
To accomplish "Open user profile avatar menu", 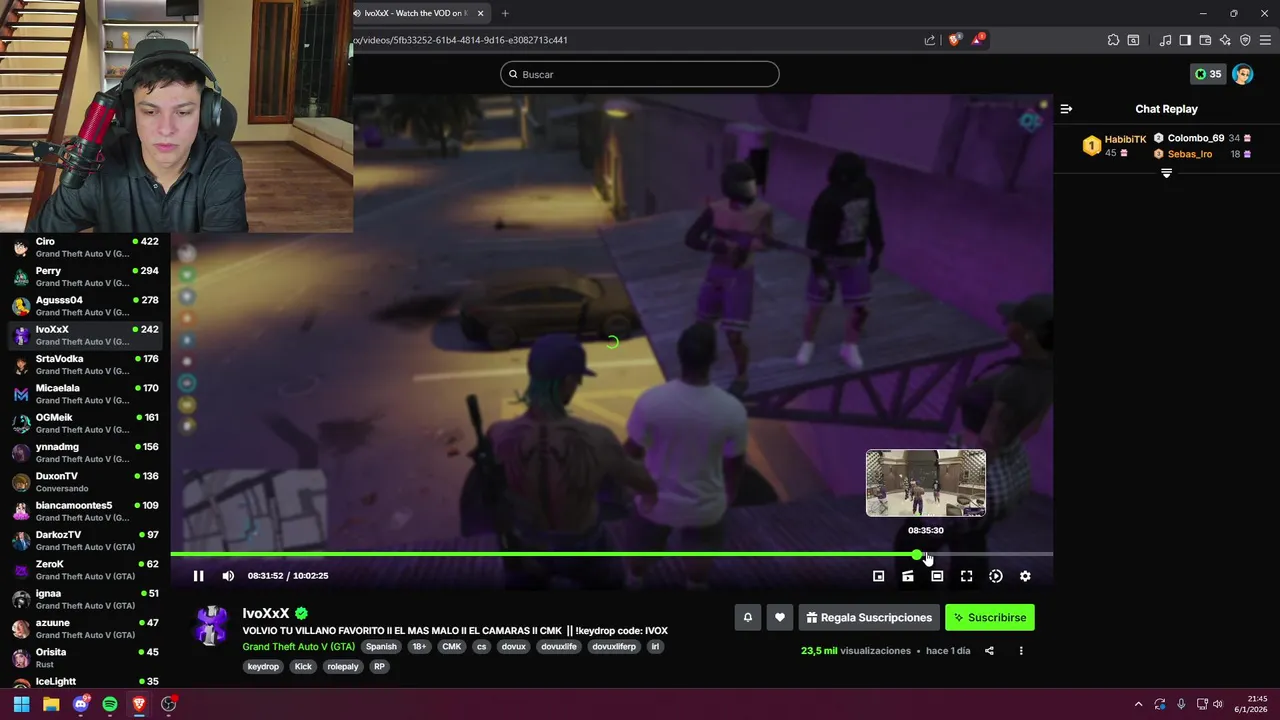I will point(1242,74).
